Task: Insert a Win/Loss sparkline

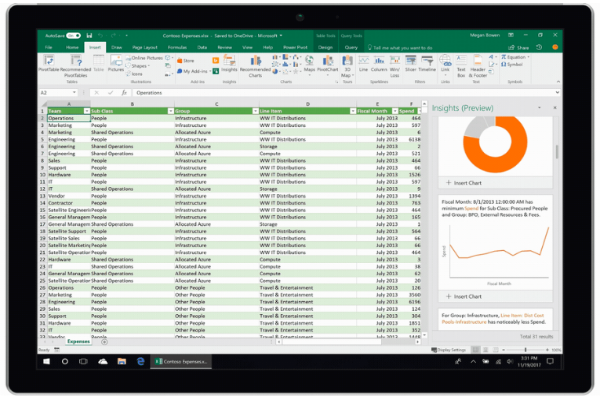Action: 395,66
